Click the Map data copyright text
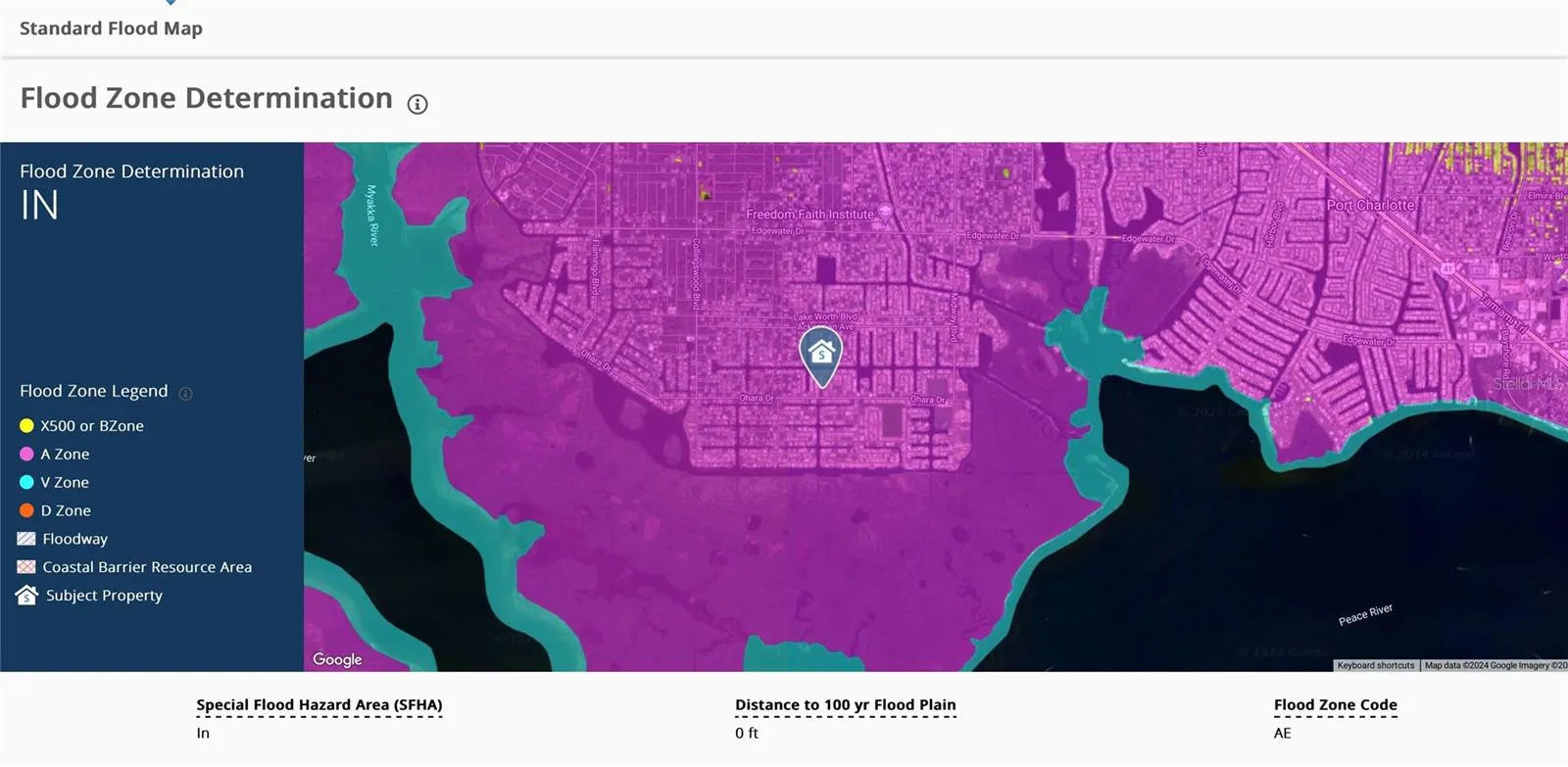 coord(1494,665)
